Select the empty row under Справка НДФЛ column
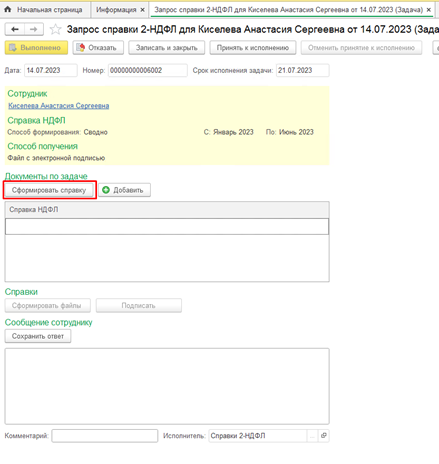Image resolution: width=439 pixels, height=464 pixels. (167, 226)
